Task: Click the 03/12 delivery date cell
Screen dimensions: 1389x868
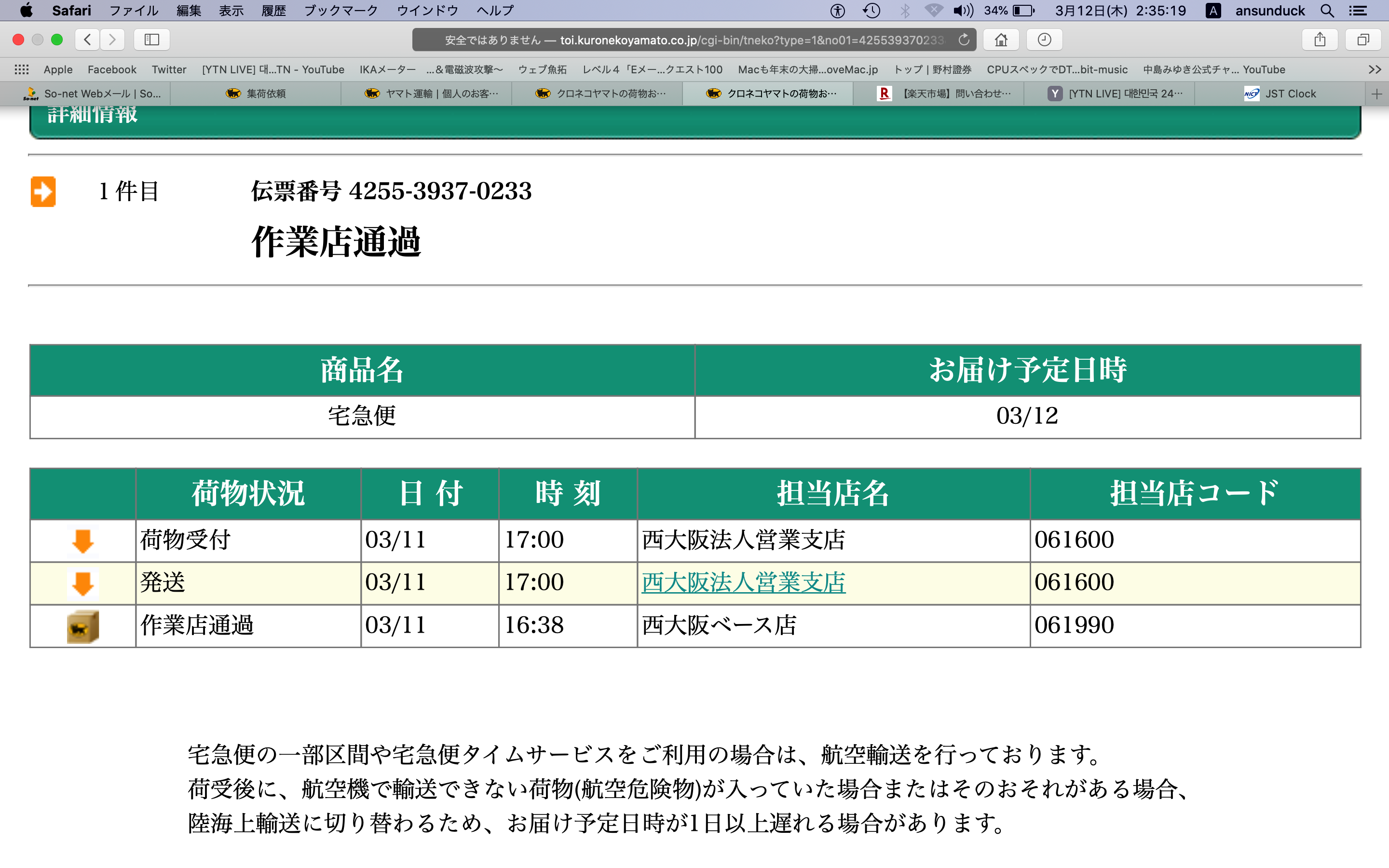Action: pyautogui.click(x=1027, y=416)
